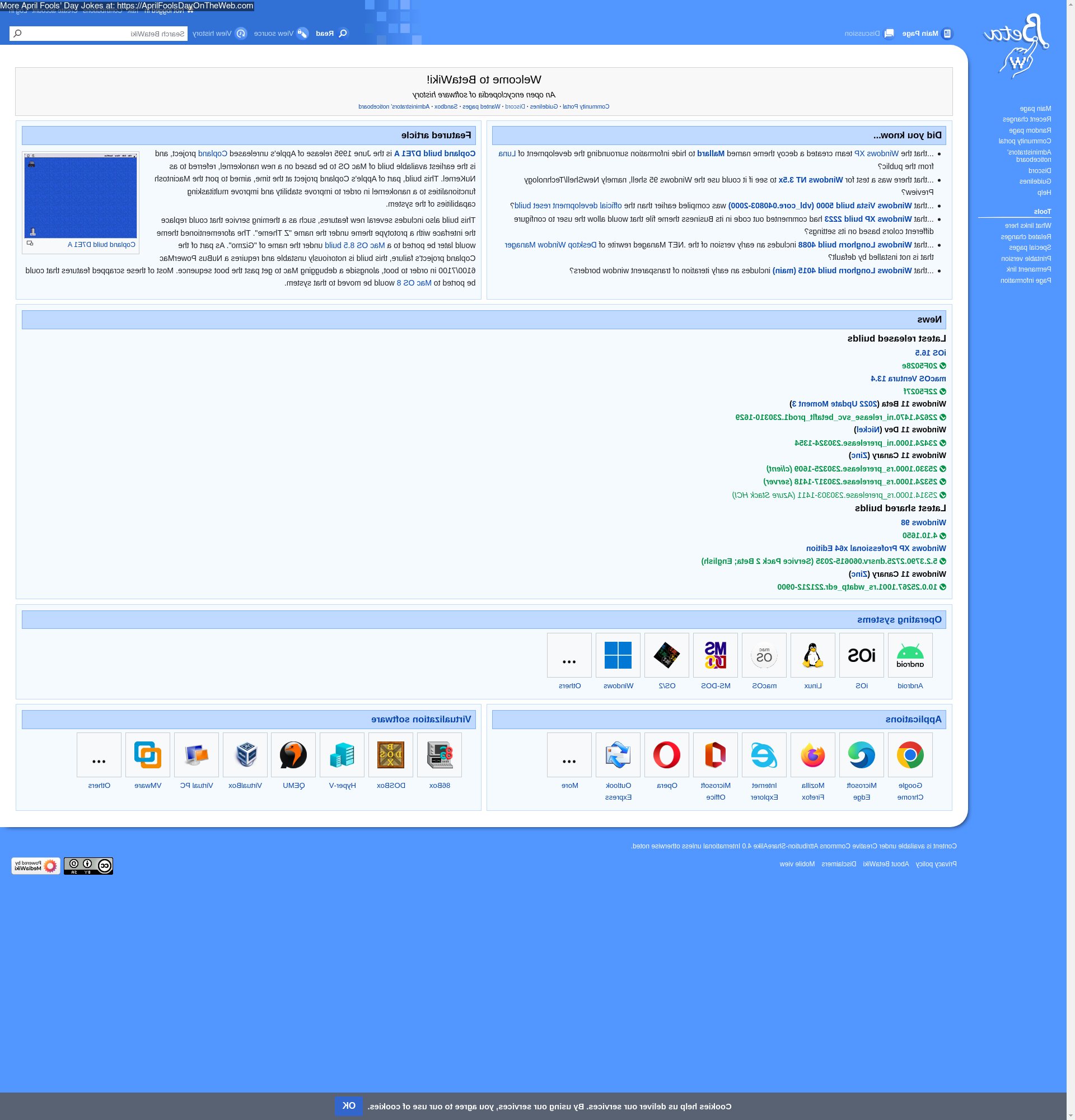Image resolution: width=1075 pixels, height=1120 pixels.
Task: Open the DOSBox icon
Action: (x=391, y=755)
